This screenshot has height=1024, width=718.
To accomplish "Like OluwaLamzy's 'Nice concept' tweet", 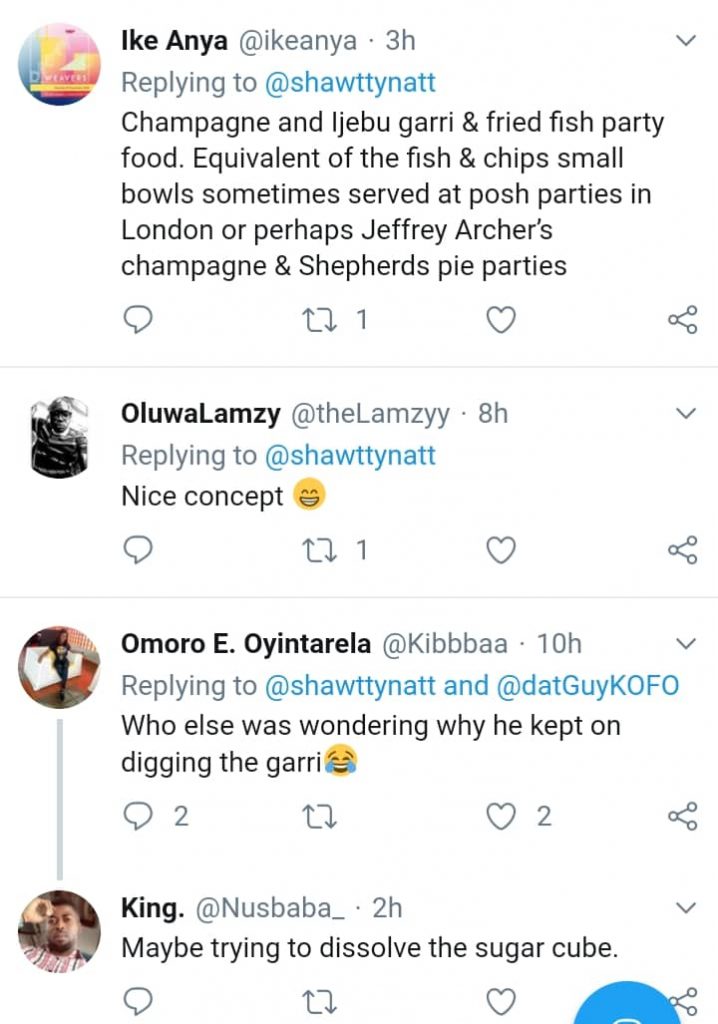I will click(x=500, y=549).
